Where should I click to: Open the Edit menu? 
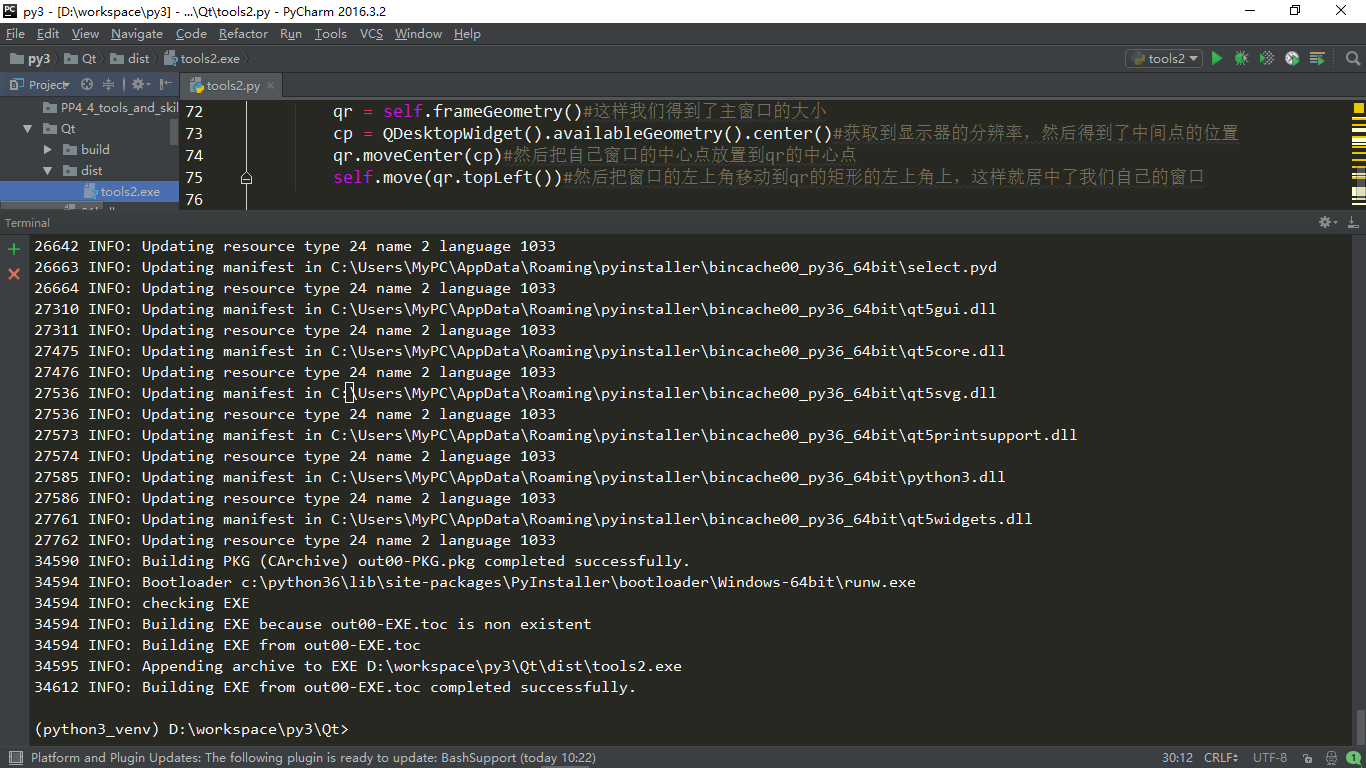click(48, 34)
